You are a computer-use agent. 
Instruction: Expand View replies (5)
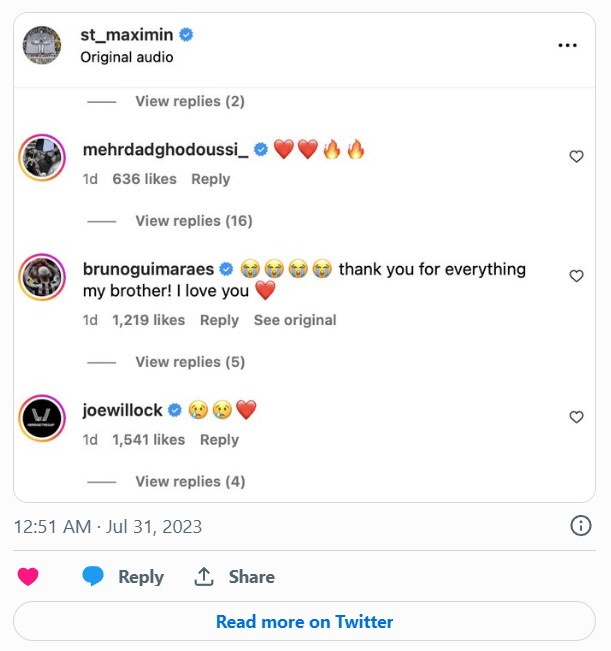coord(190,362)
